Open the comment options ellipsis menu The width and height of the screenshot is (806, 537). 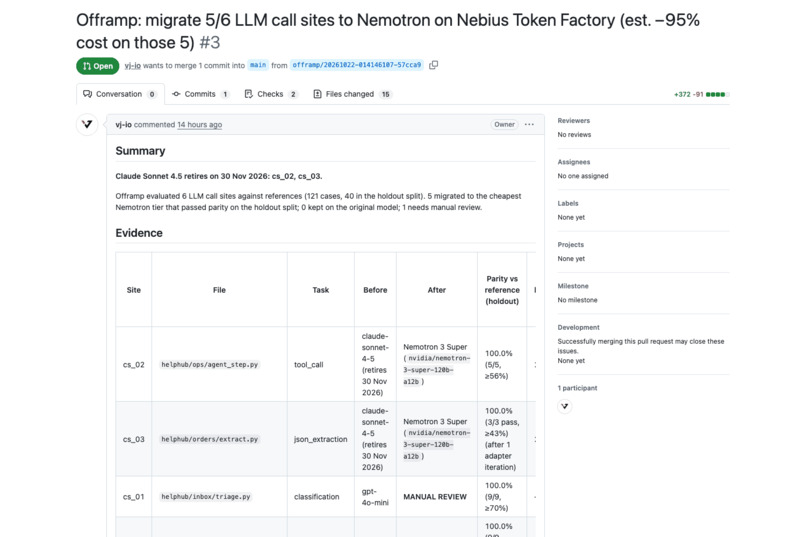point(529,124)
